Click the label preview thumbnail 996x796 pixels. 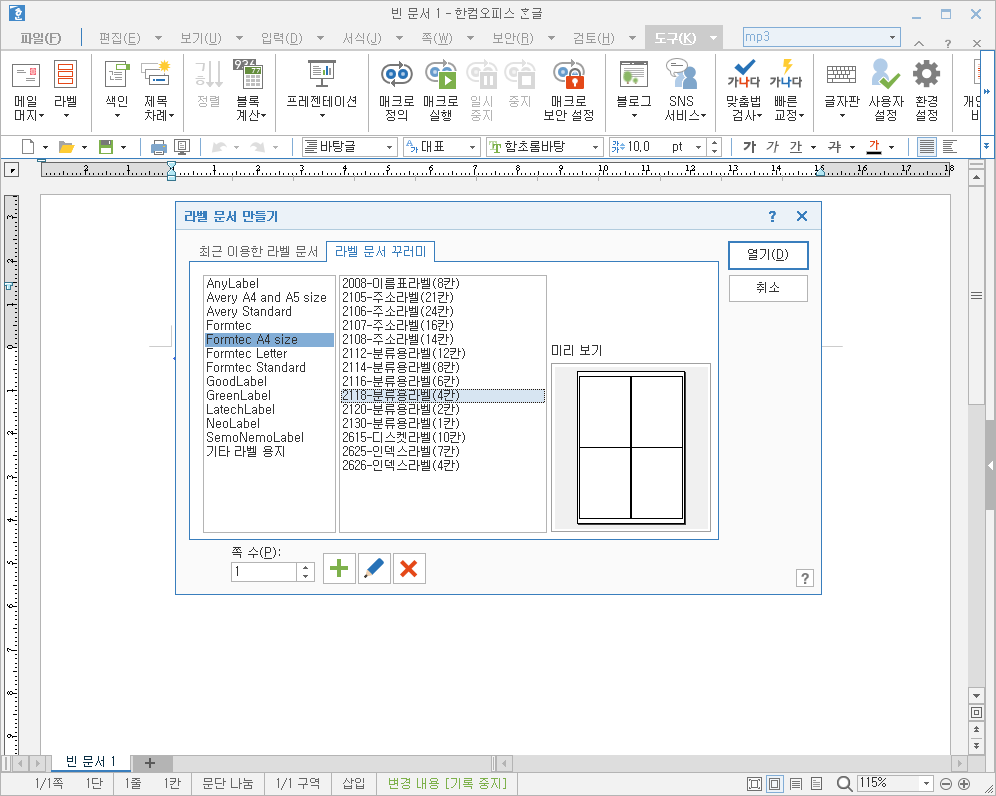[631, 448]
